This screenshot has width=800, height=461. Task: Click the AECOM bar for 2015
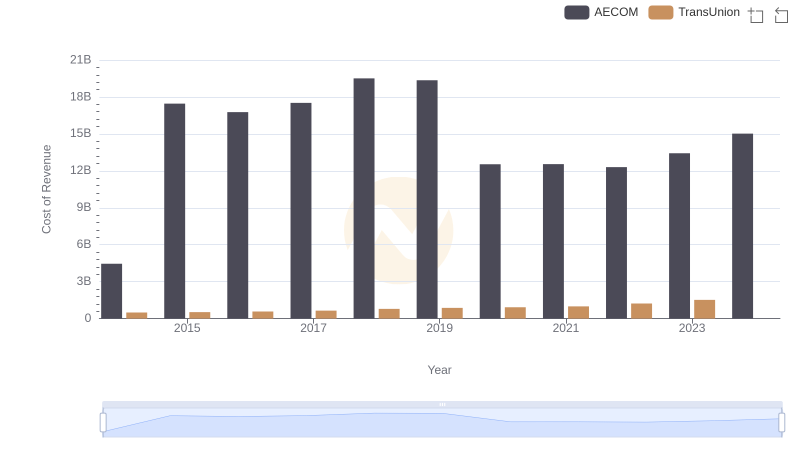[x=174, y=211]
